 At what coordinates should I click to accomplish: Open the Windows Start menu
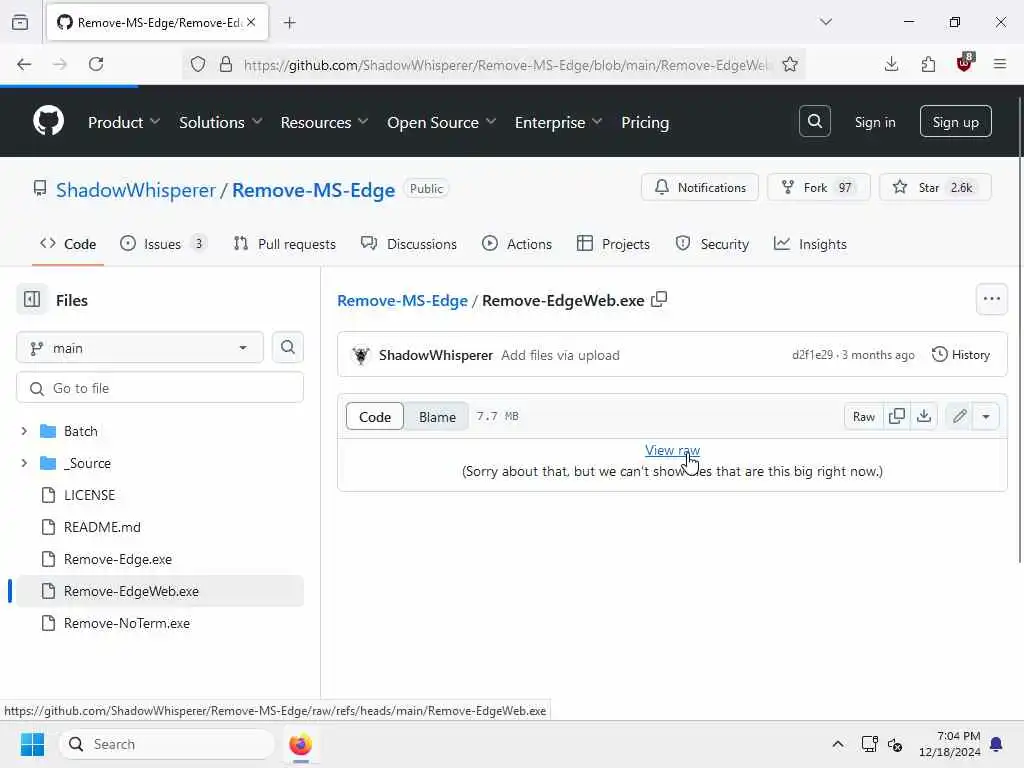coord(32,744)
